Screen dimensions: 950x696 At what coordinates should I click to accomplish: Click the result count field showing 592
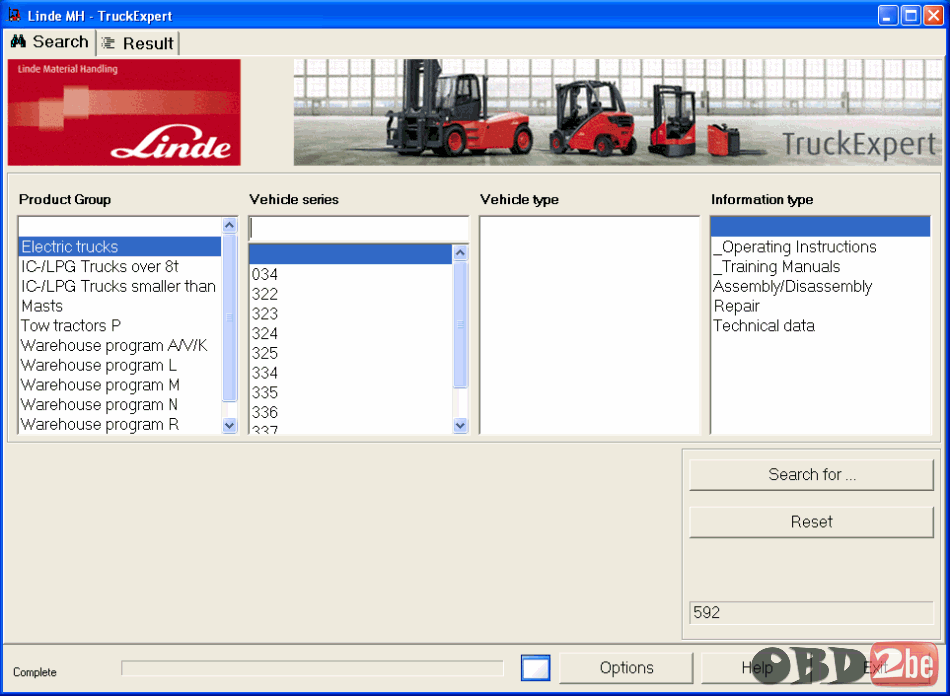pyautogui.click(x=811, y=612)
